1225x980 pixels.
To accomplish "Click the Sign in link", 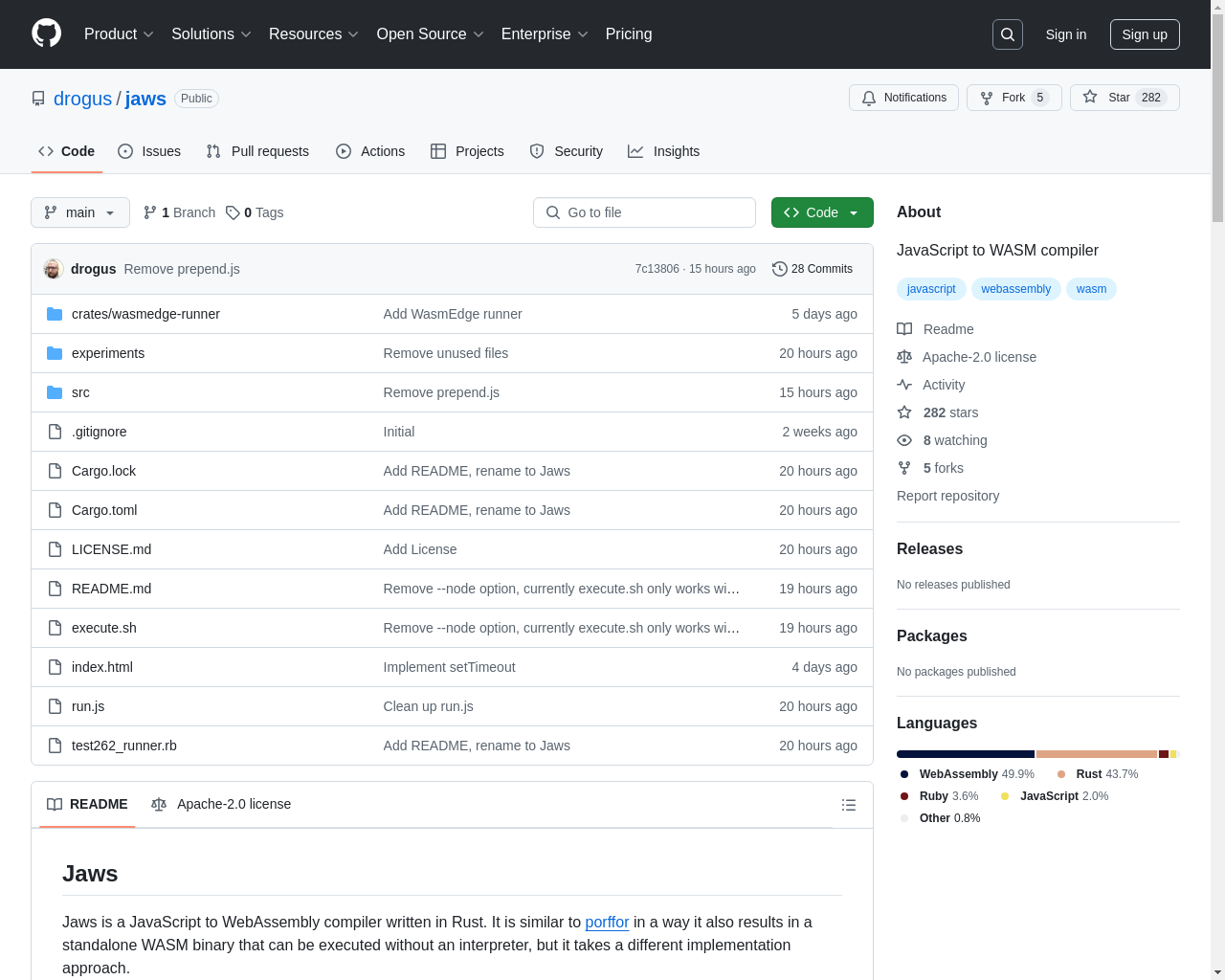I will tap(1066, 34).
